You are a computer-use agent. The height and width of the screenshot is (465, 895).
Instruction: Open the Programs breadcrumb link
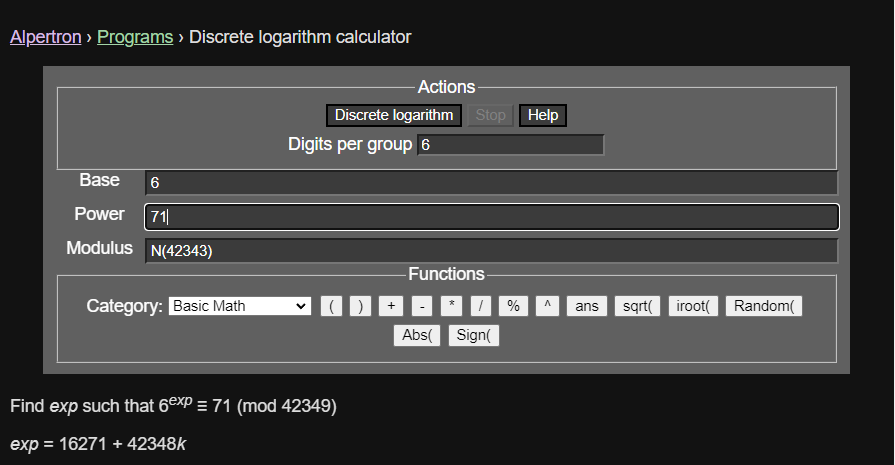click(135, 37)
